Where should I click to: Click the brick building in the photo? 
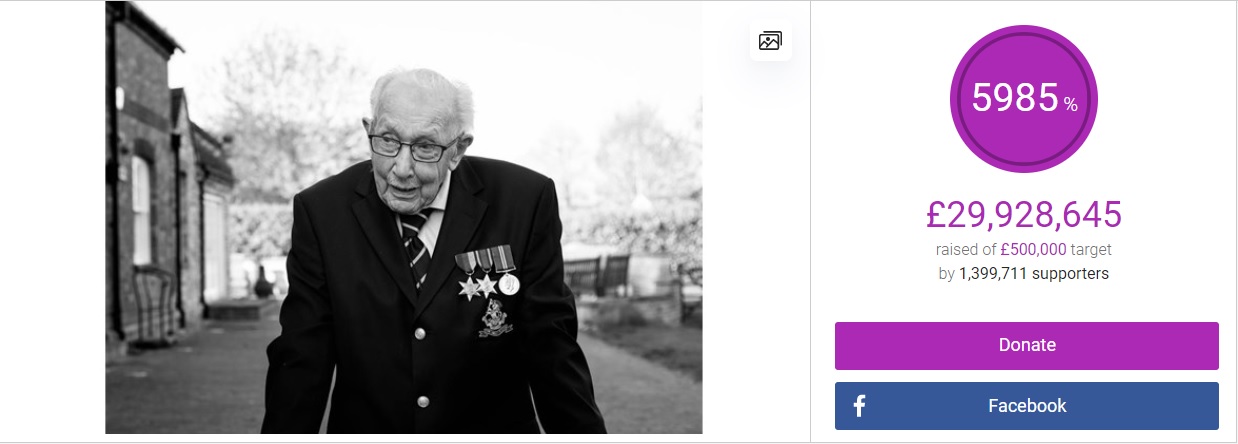[x=150, y=180]
